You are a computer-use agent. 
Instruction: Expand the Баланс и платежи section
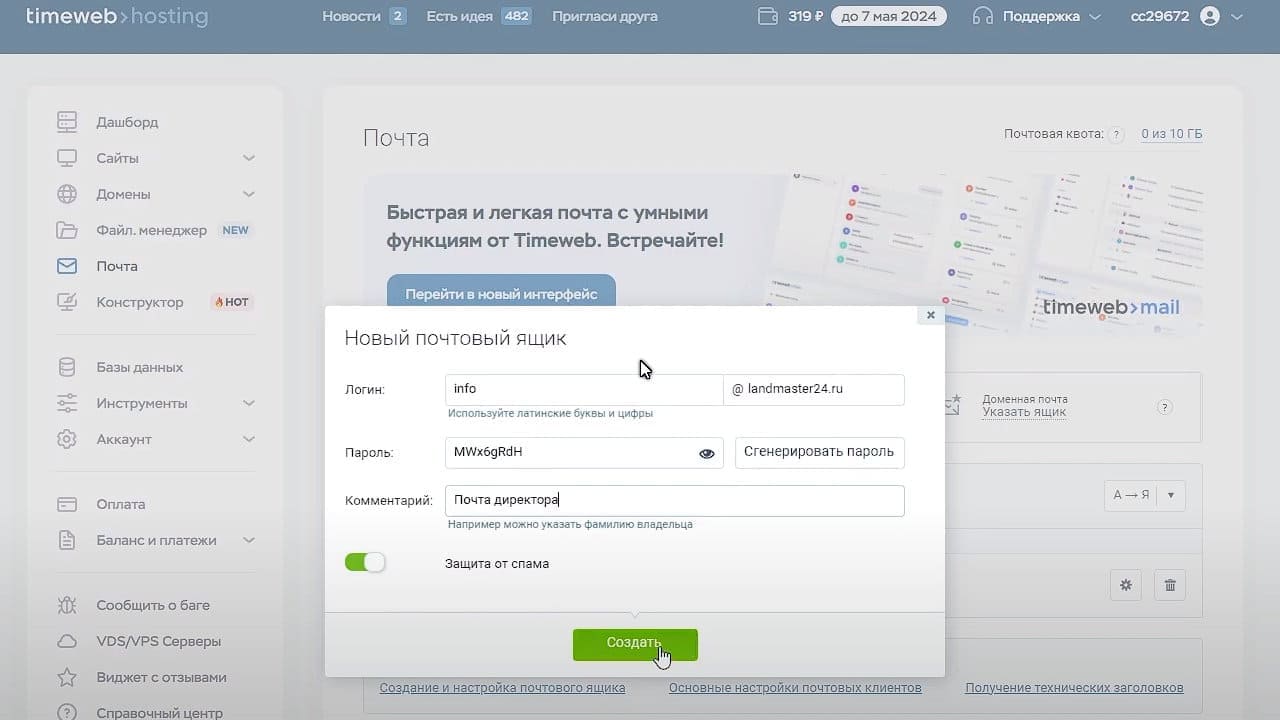click(x=249, y=540)
